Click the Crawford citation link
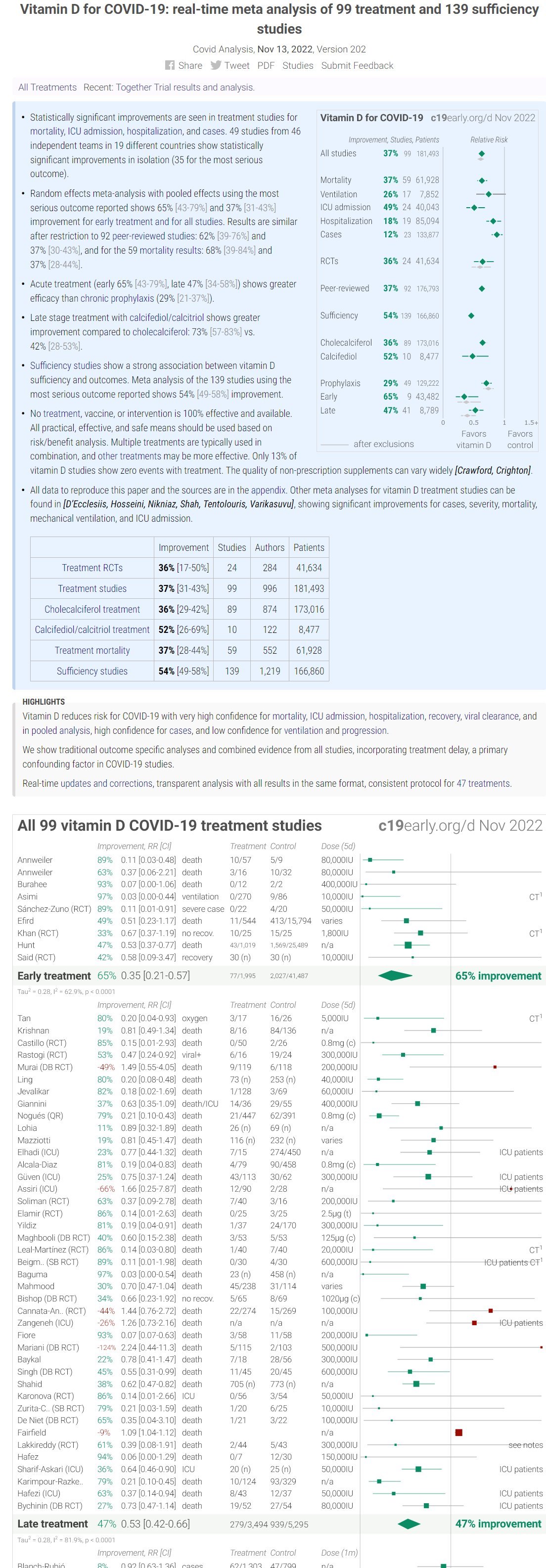This screenshot has height=1568, width=546. (x=475, y=471)
